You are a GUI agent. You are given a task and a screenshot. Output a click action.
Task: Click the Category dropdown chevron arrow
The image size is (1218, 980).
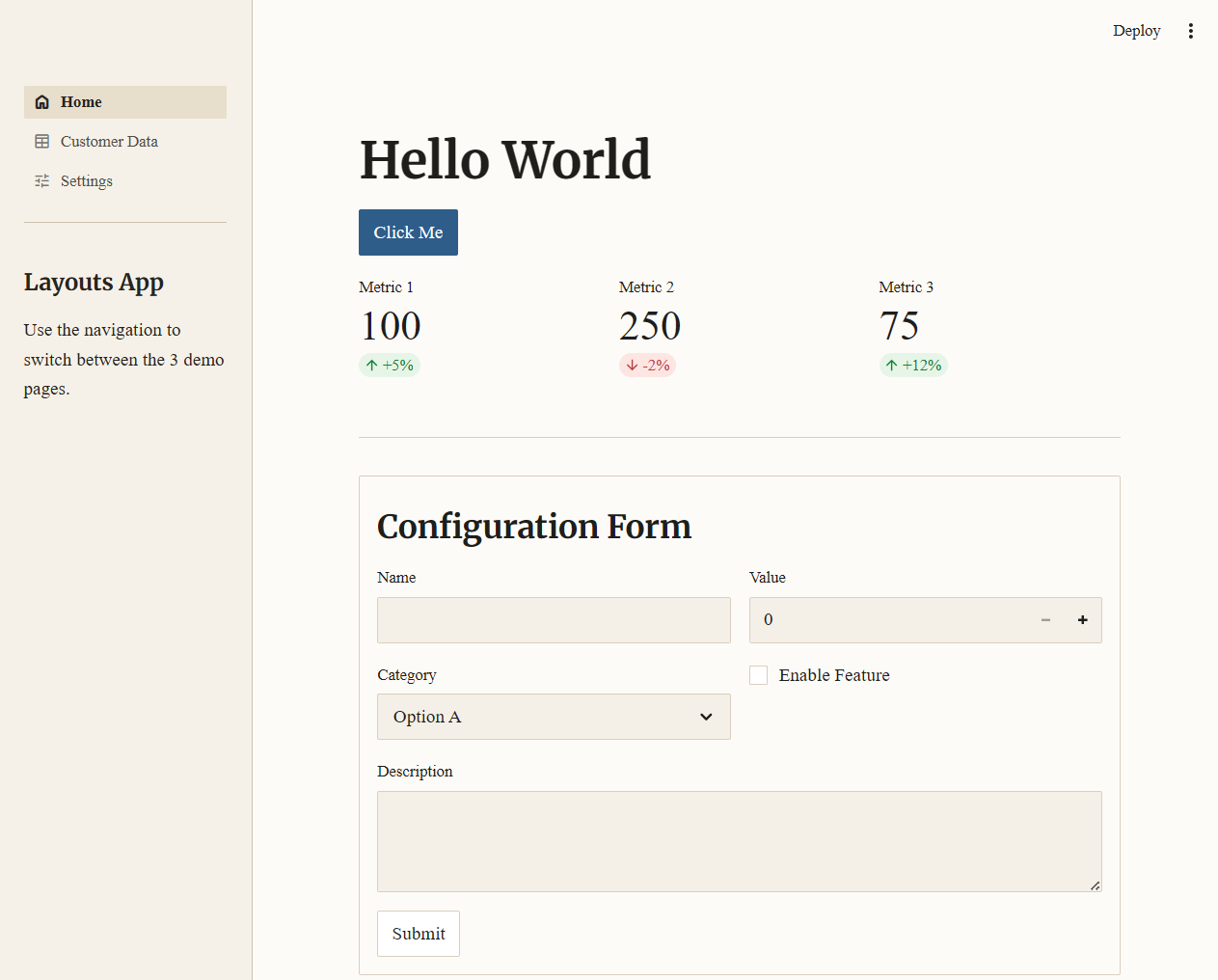click(x=706, y=717)
